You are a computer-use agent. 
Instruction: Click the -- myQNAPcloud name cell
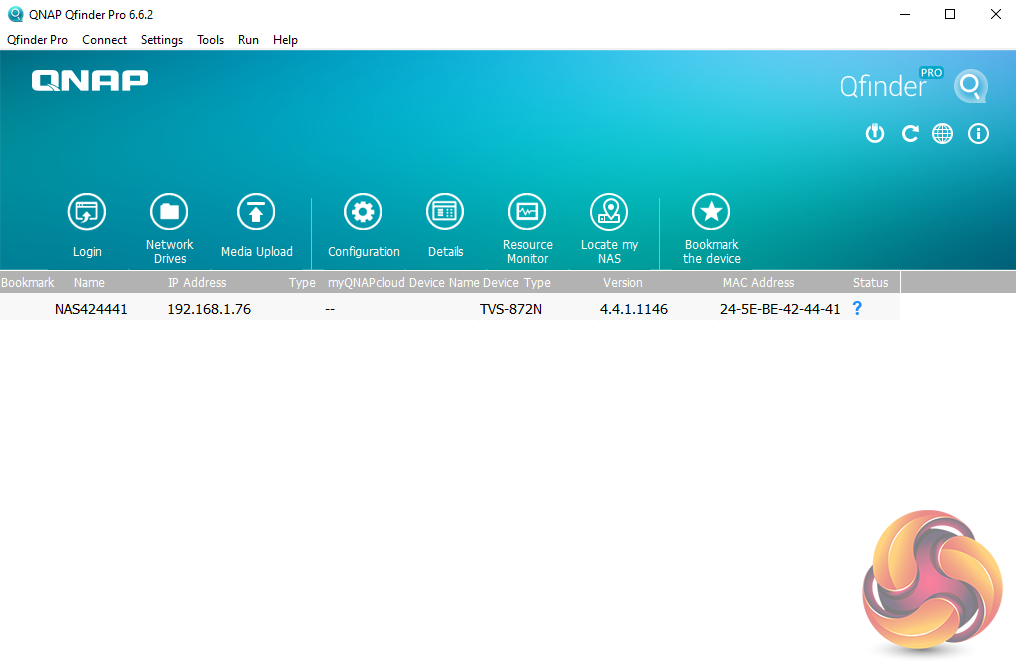(330, 309)
